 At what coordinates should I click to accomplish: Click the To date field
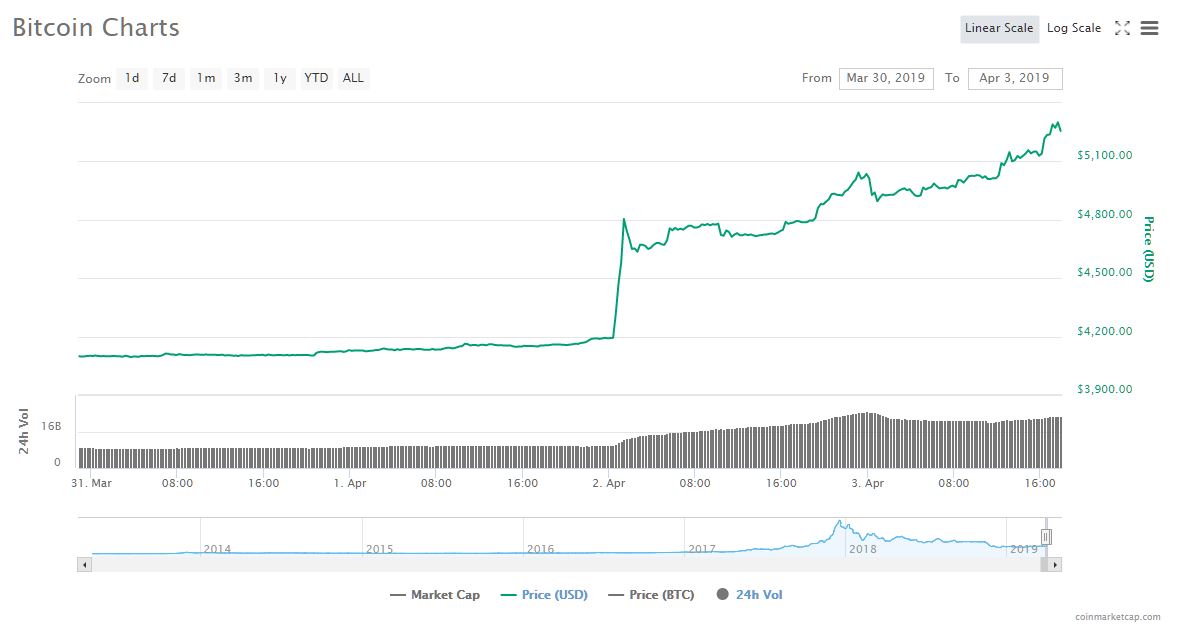(x=1014, y=78)
